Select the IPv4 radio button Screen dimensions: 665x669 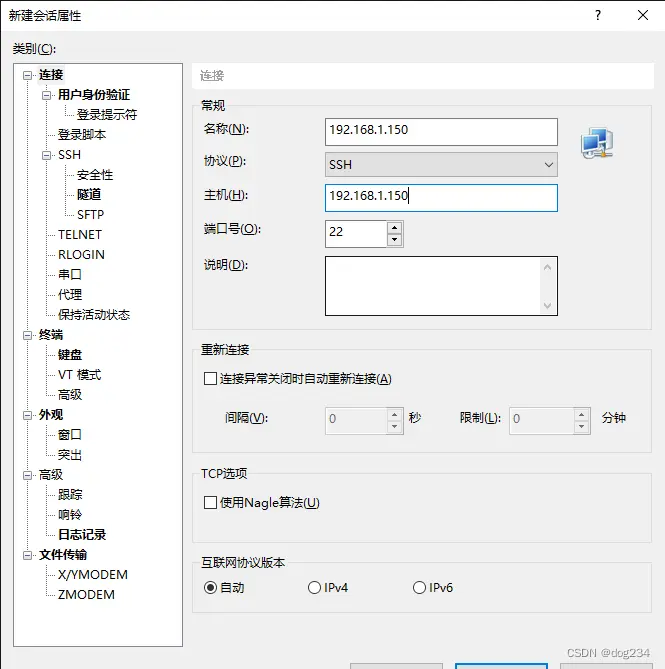(315, 588)
